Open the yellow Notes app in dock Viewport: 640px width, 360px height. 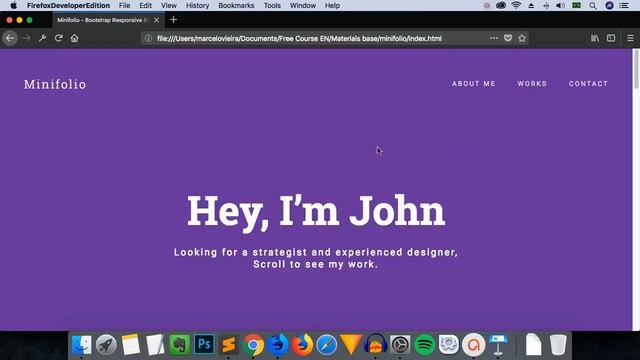coord(131,345)
